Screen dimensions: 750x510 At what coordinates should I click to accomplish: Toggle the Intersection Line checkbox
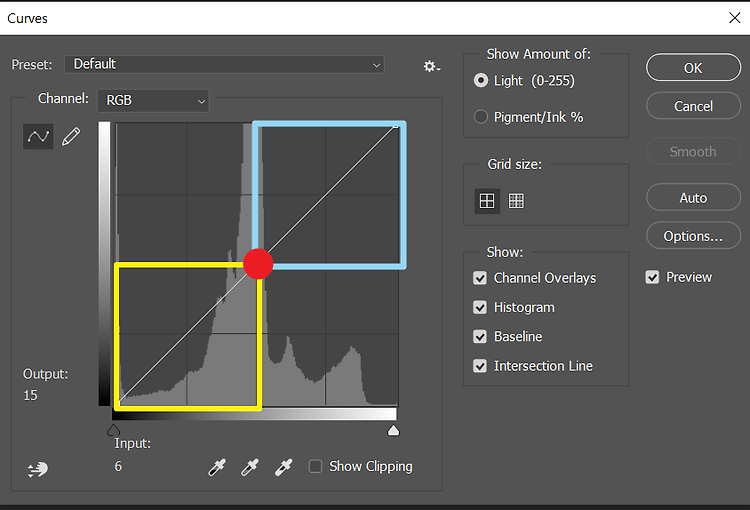pyautogui.click(x=480, y=366)
